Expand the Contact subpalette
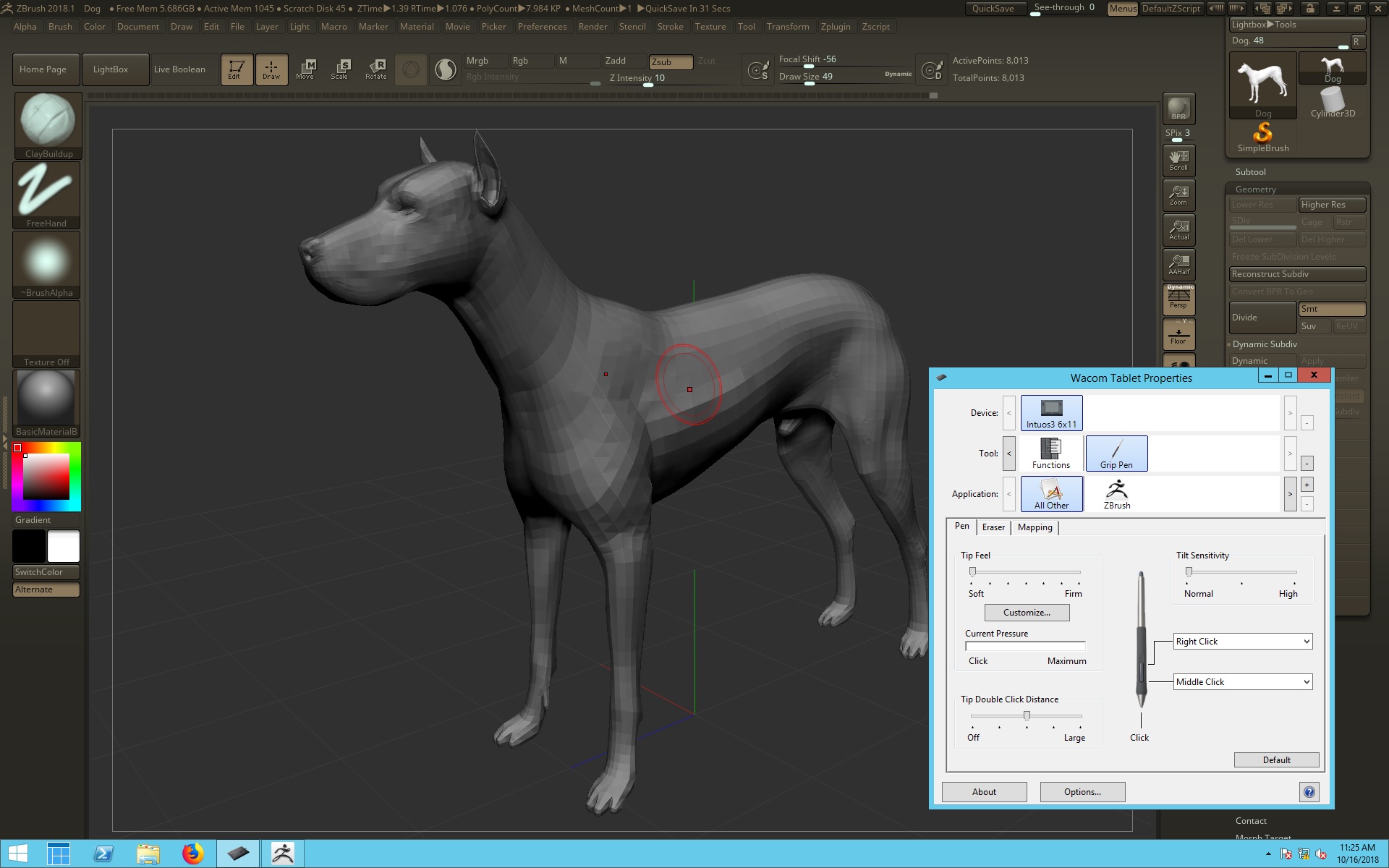Image resolution: width=1389 pixels, height=868 pixels. 1251,821
